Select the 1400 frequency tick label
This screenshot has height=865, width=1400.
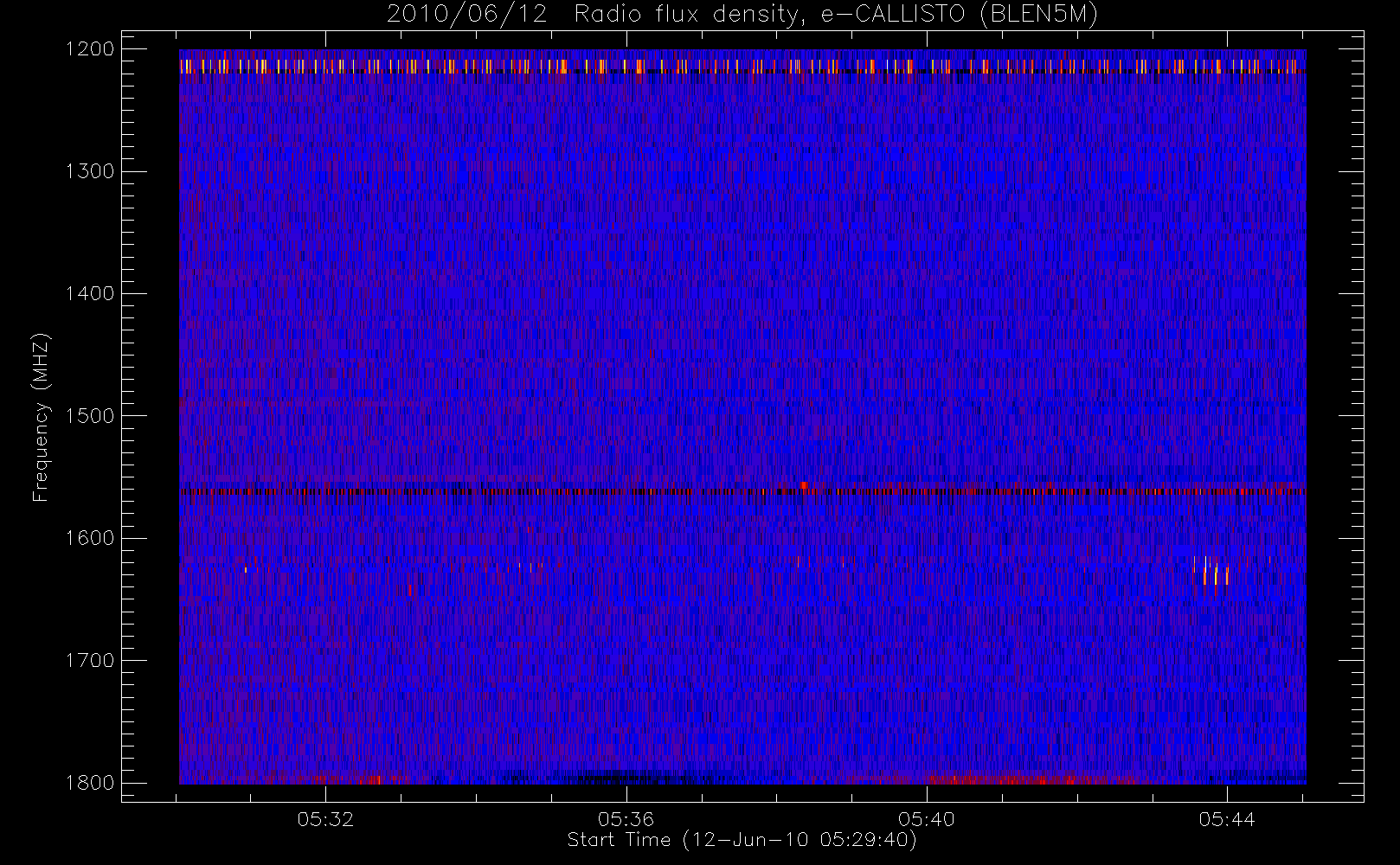click(90, 293)
